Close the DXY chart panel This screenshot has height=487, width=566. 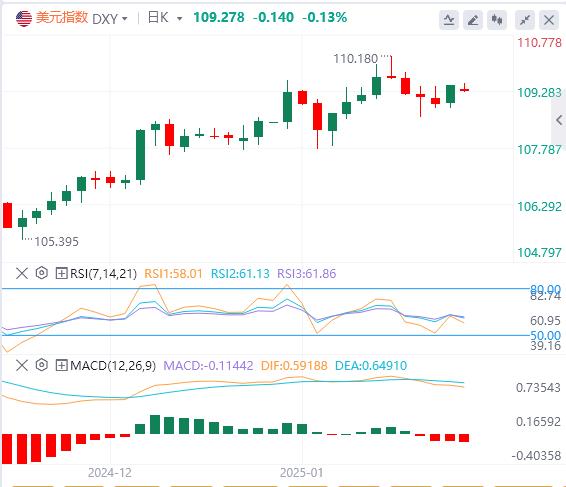click(x=549, y=19)
